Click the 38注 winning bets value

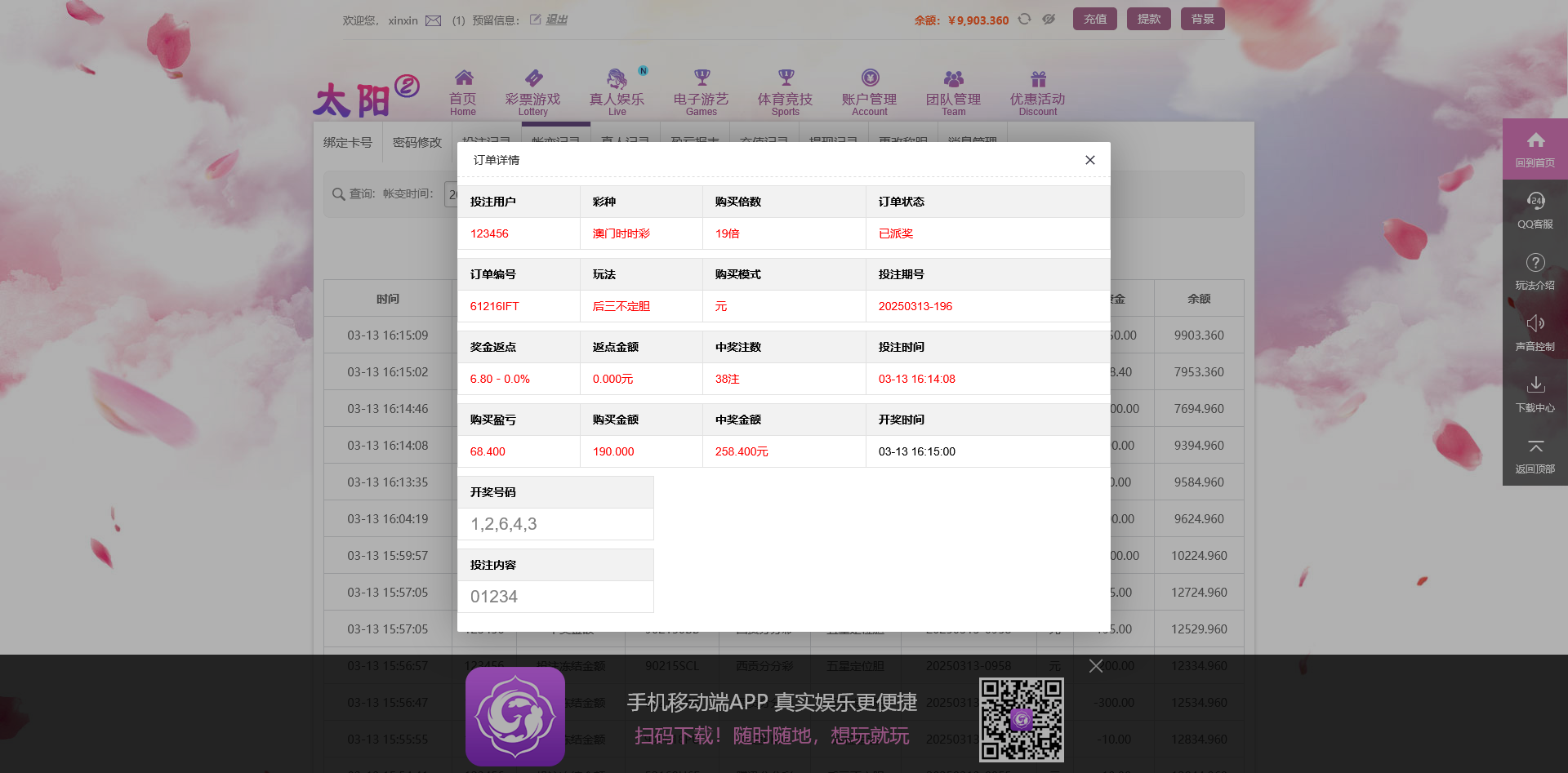point(728,379)
